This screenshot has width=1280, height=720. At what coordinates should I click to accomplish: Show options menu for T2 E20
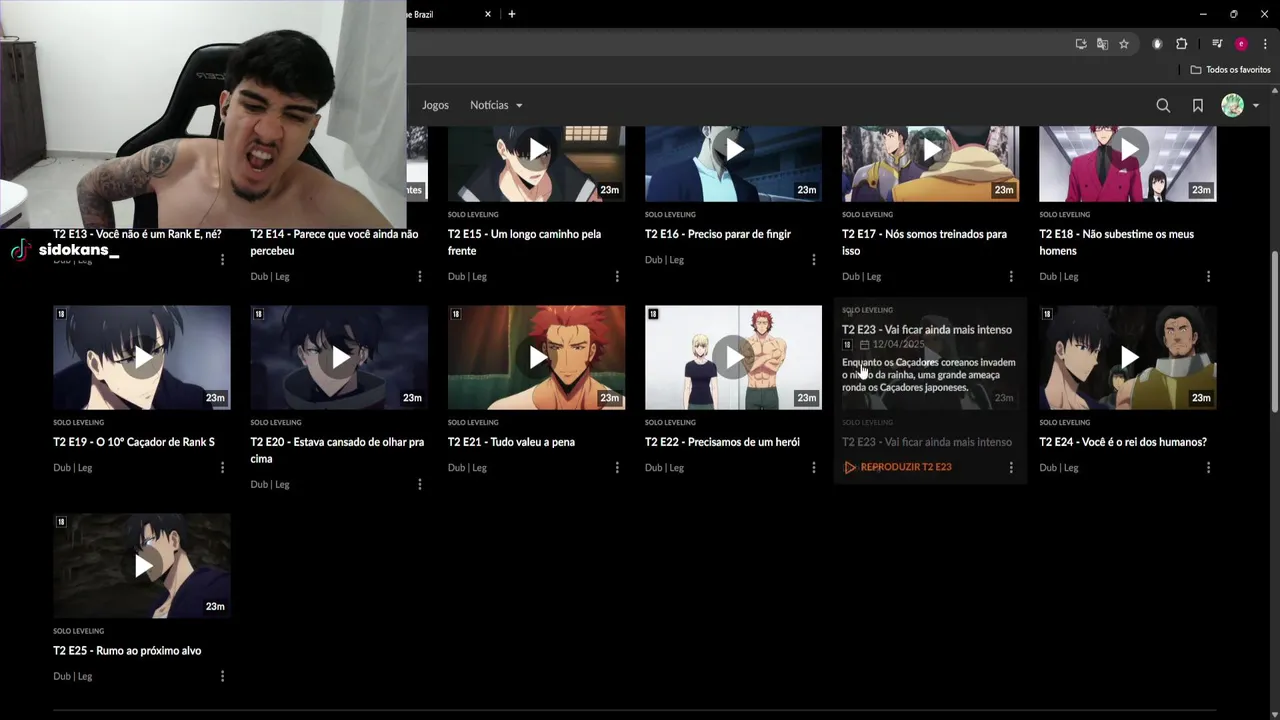(x=419, y=484)
